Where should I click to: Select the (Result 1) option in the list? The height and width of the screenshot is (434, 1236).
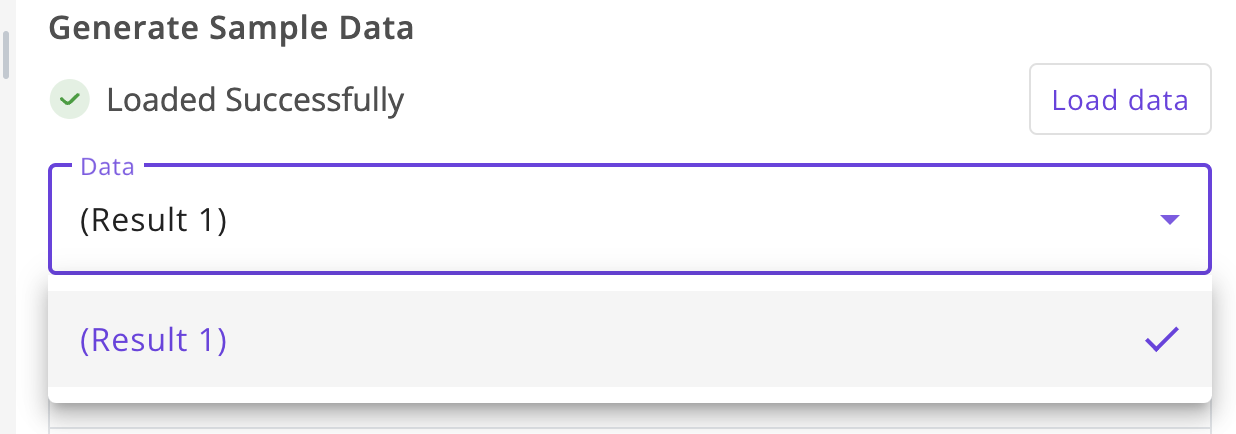point(630,340)
